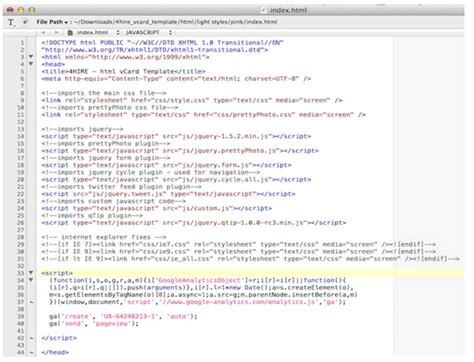Collapse the html tag fold on line 3
The width and height of the screenshot is (474, 362).
pos(31,57)
